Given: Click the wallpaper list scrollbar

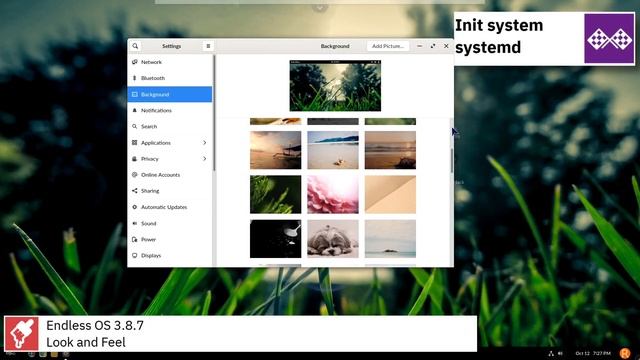Looking at the screenshot, I should click(x=451, y=160).
